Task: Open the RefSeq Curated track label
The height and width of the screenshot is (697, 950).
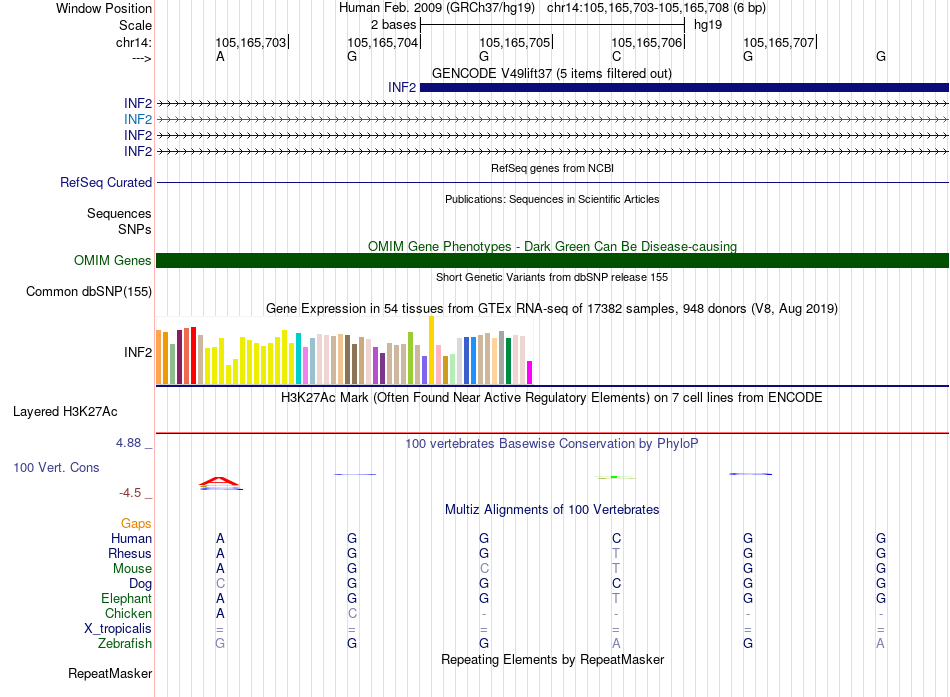Action: coord(105,182)
